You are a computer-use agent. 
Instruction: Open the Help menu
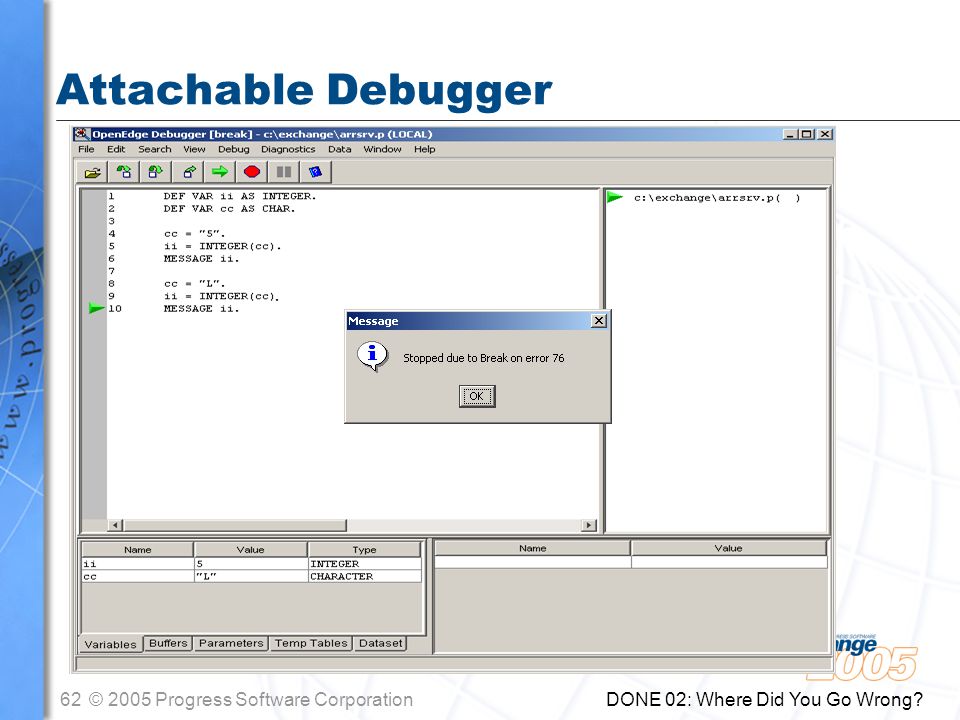[424, 149]
